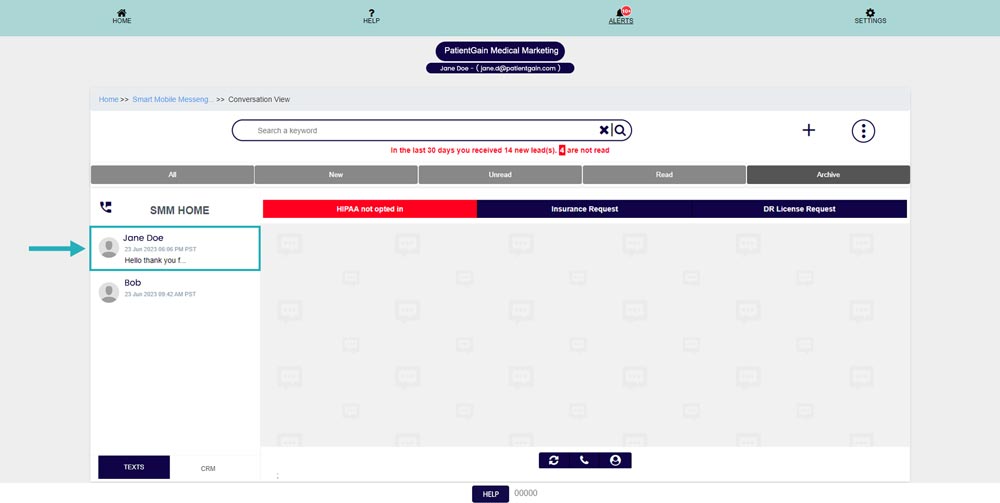Click the plus icon to add new

(809, 130)
